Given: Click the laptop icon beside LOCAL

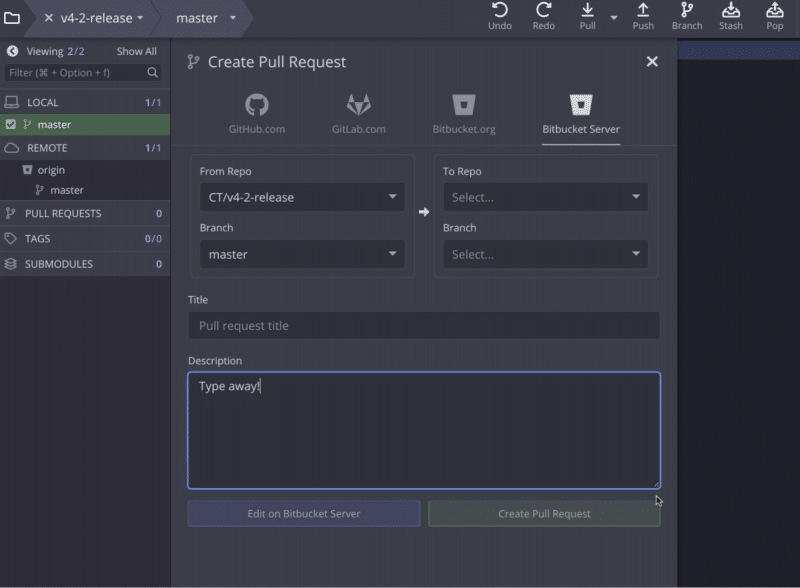Looking at the screenshot, I should pyautogui.click(x=11, y=102).
